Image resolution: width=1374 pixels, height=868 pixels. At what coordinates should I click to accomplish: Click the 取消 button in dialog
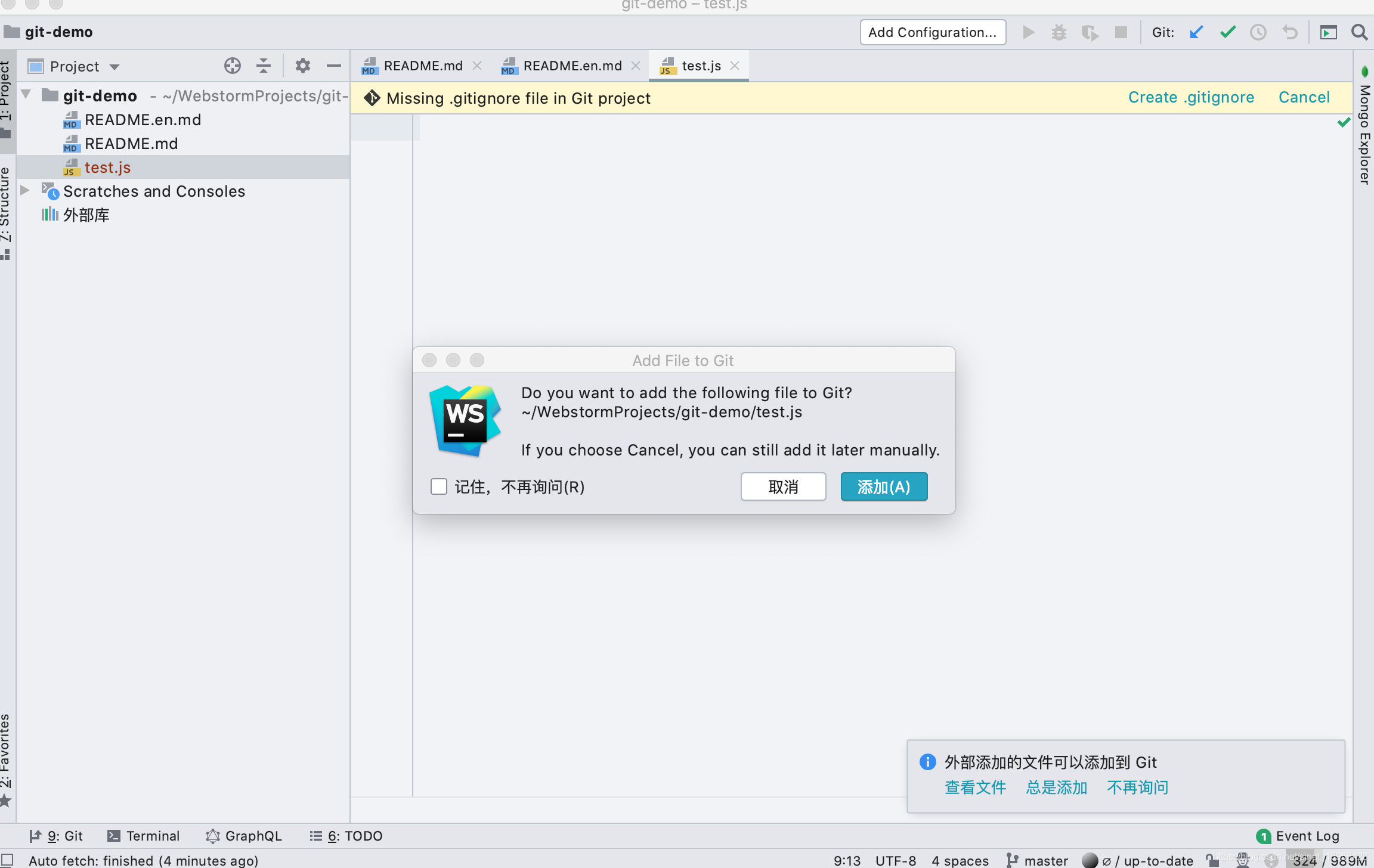[x=783, y=486]
